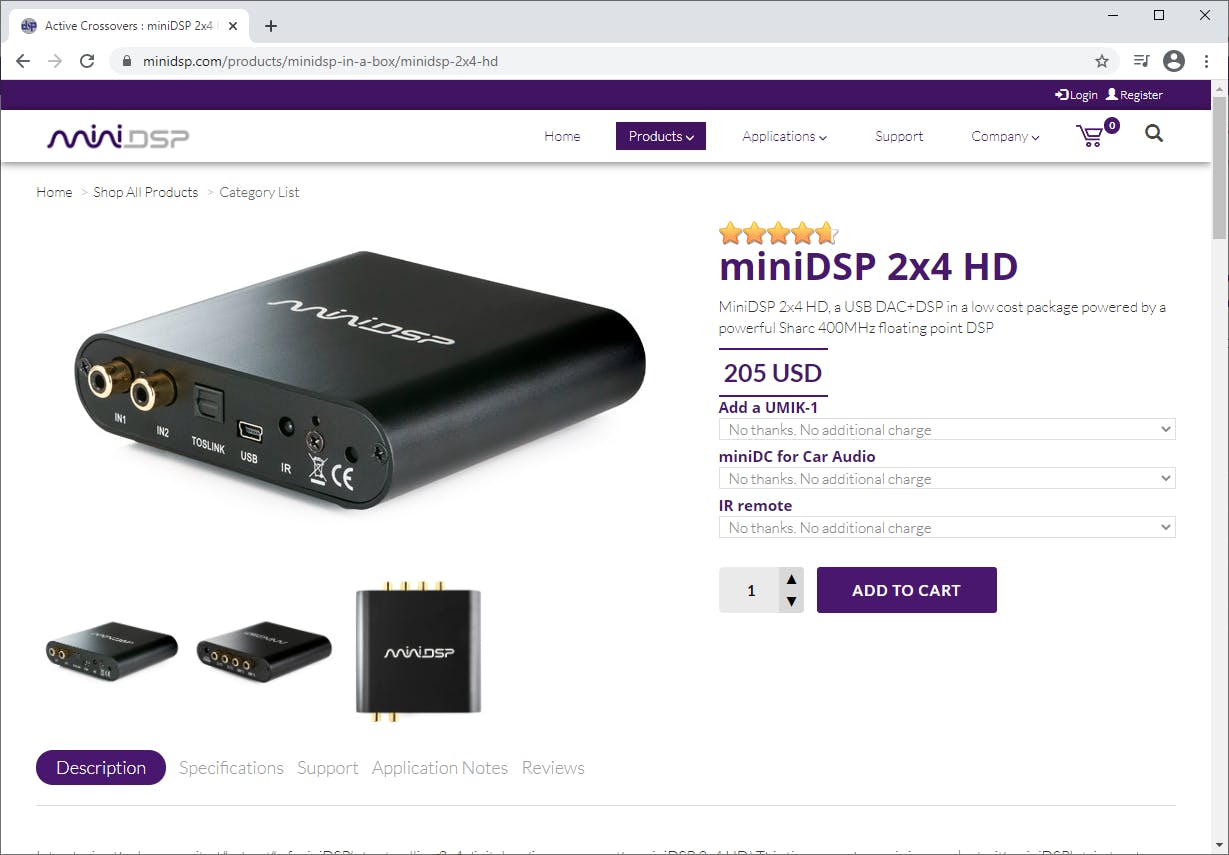This screenshot has width=1229, height=855.
Task: View site info via the padlock icon
Action: 126,61
